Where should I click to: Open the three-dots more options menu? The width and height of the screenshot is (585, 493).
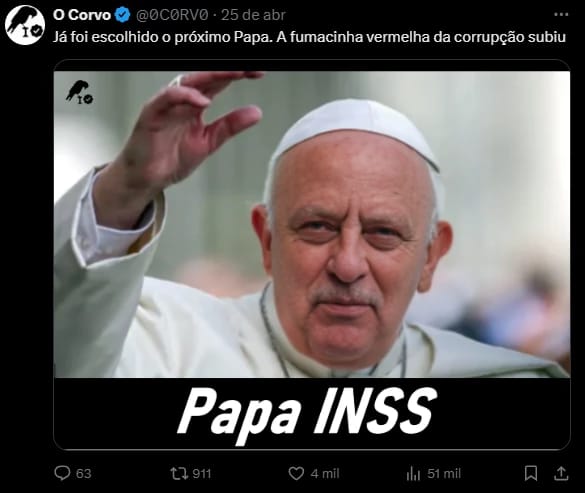[561, 15]
